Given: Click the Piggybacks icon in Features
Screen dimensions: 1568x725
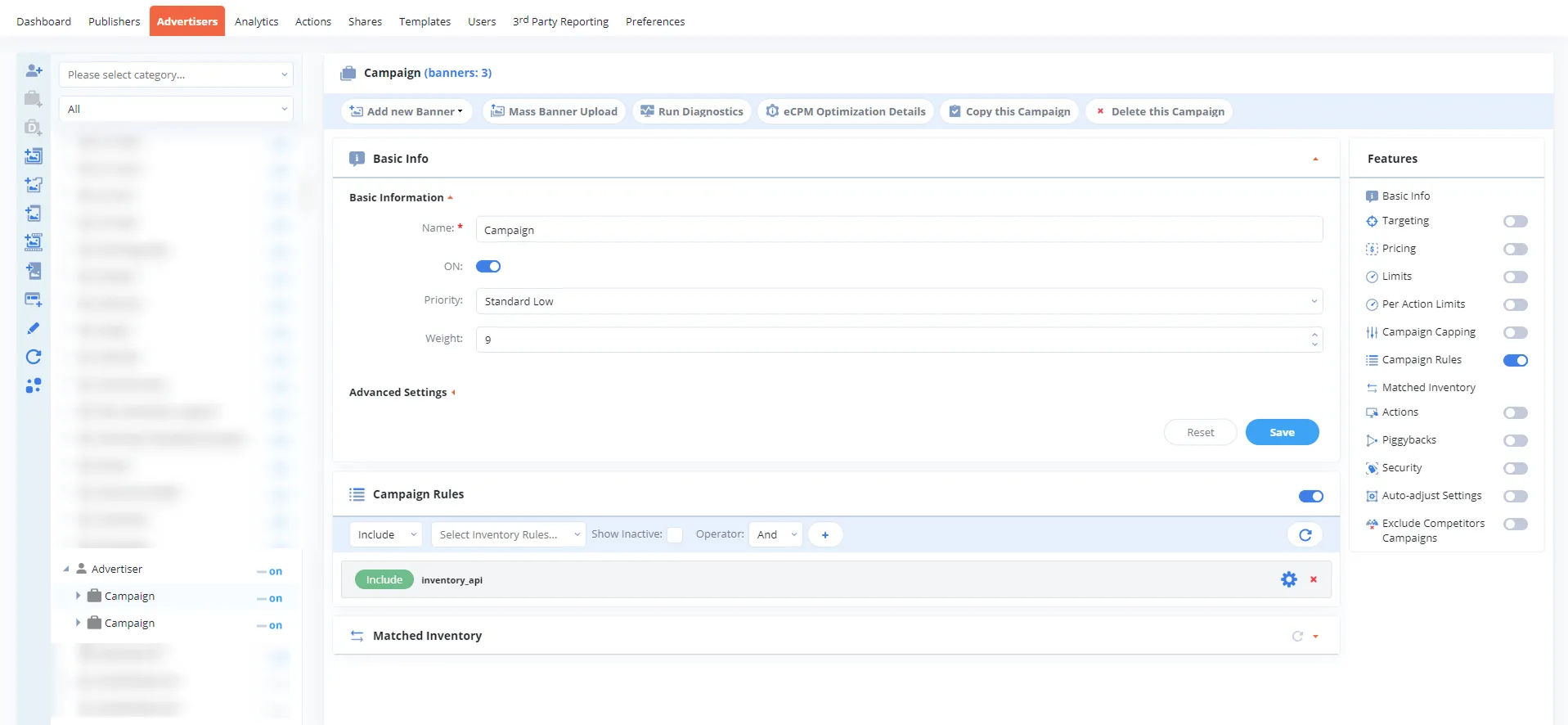Looking at the screenshot, I should pyautogui.click(x=1372, y=440).
